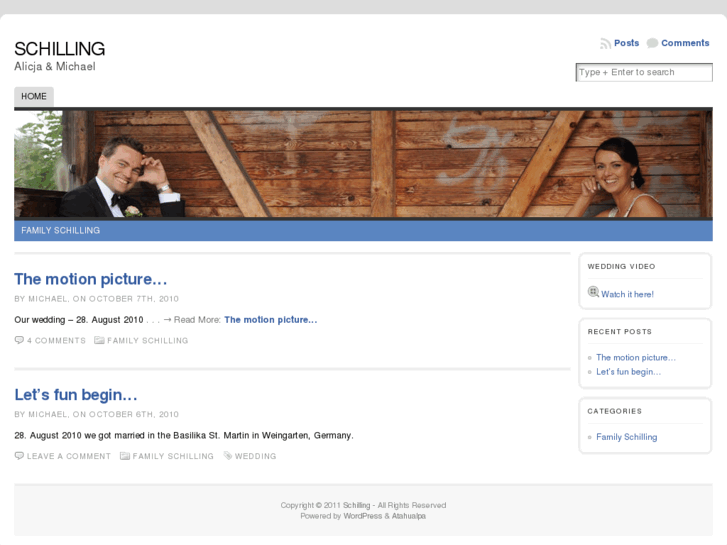
Task: Click comment bubble icon beside Leave a Comment
Action: tap(19, 455)
